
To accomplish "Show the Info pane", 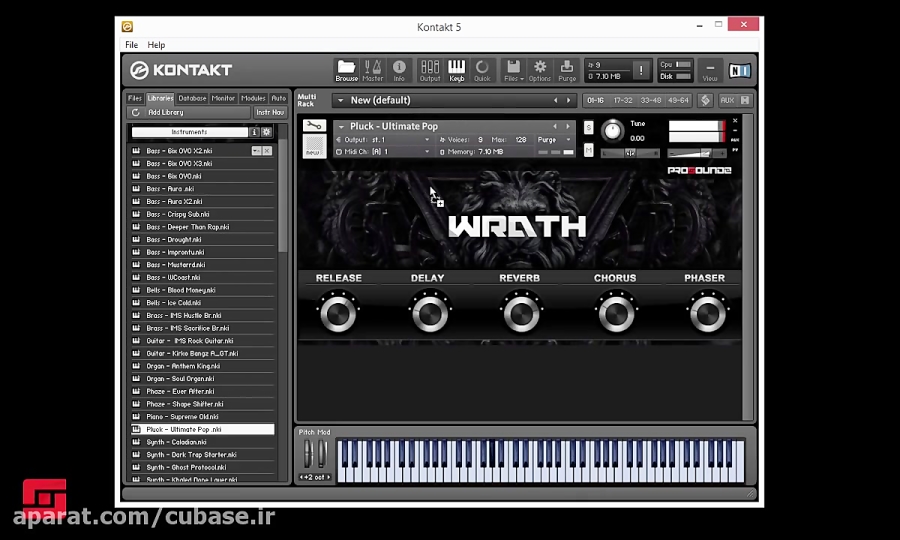I will (399, 71).
